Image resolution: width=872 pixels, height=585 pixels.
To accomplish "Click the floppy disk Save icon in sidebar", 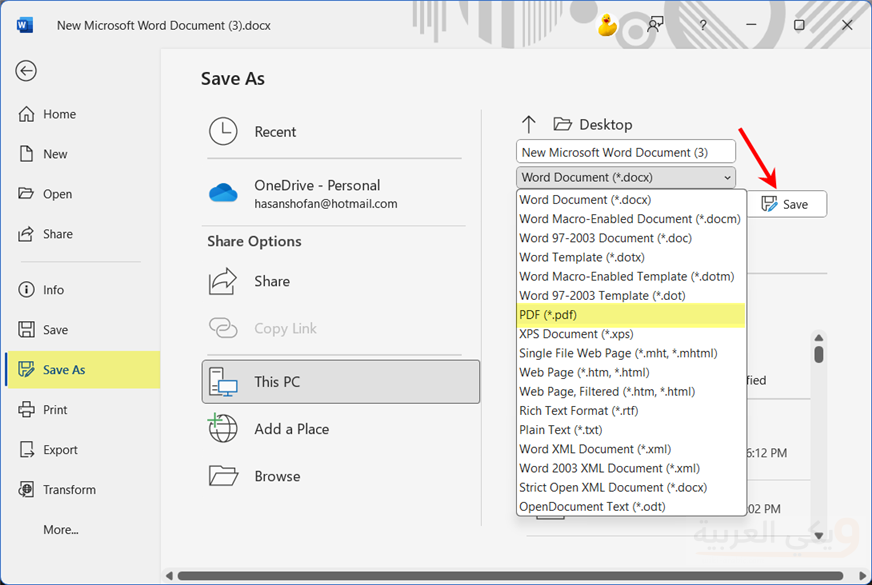I will tap(26, 329).
